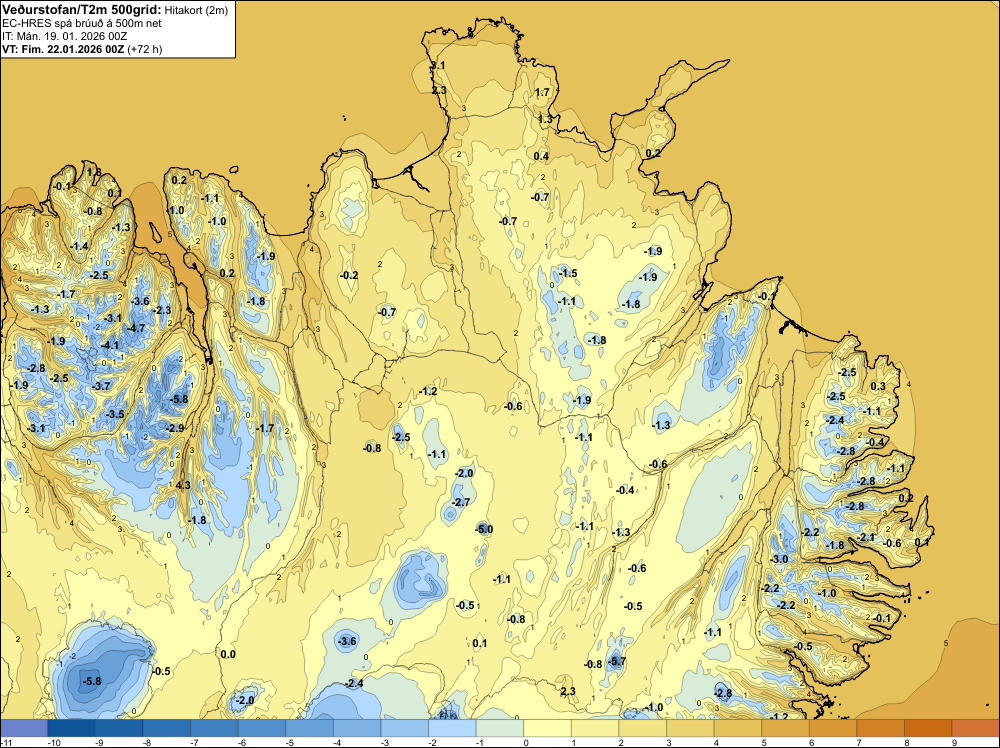Click the "Veðurstofan/T2m 500grid:" title text

coord(82,10)
